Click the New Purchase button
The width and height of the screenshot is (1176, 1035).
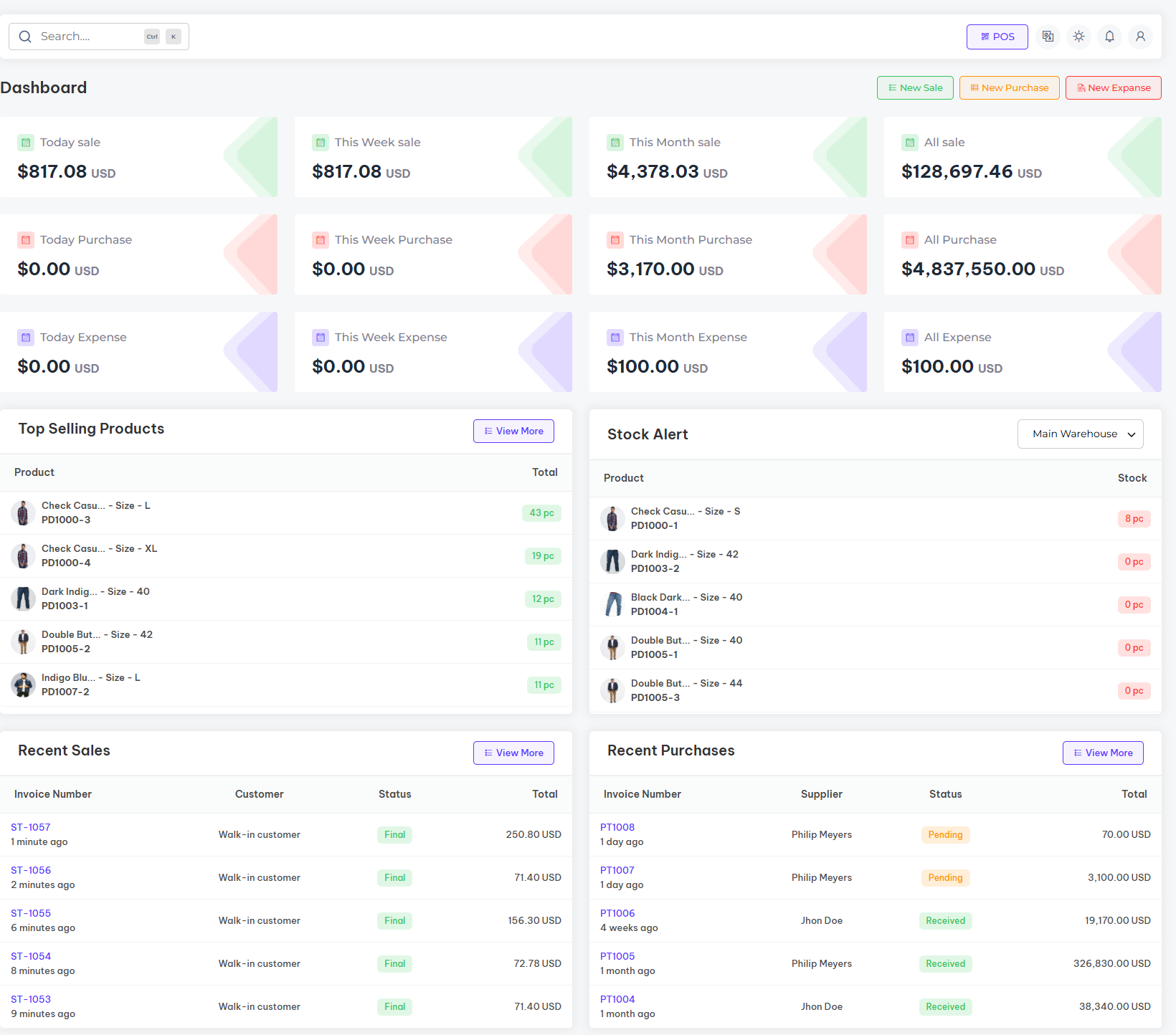click(1009, 87)
